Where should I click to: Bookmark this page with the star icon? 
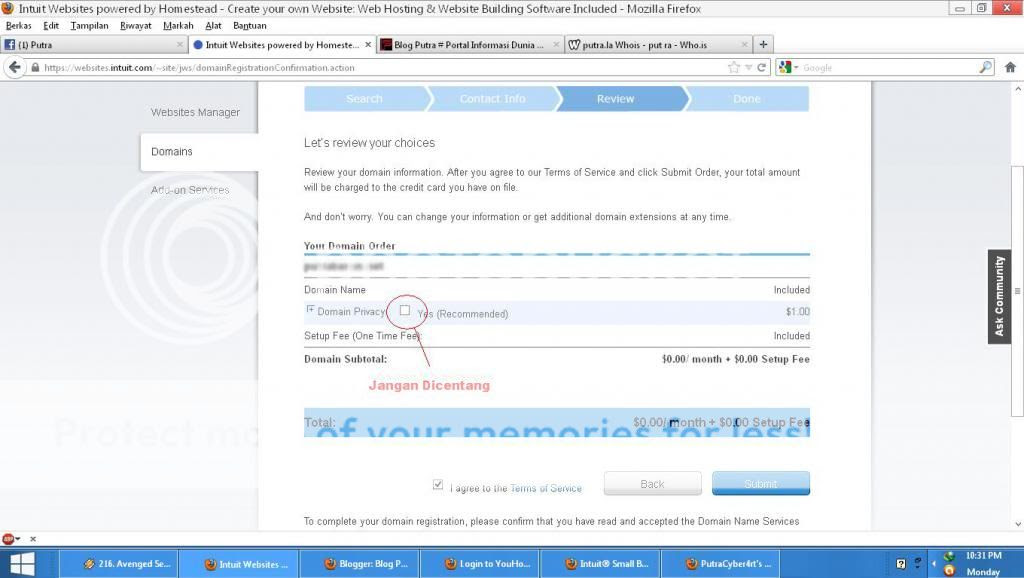(x=734, y=67)
